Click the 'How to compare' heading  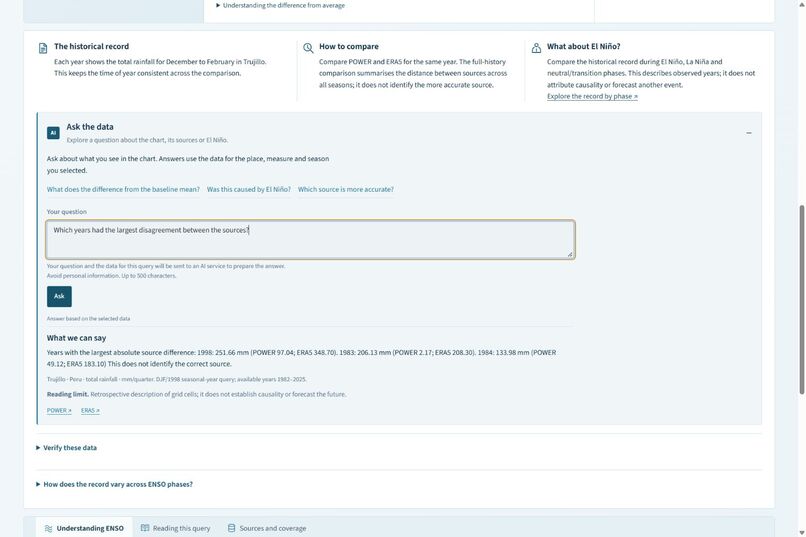349,46
